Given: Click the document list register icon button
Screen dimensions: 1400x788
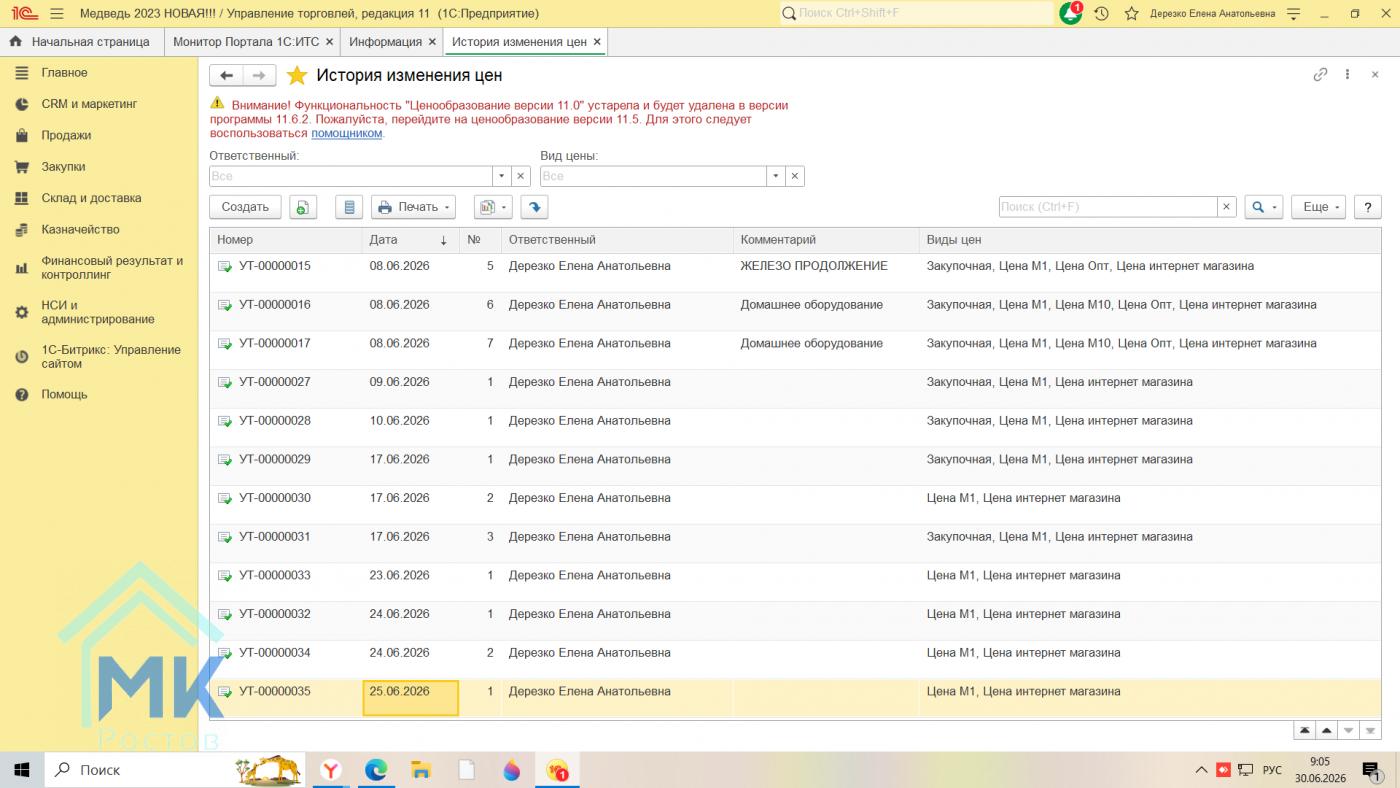Looking at the screenshot, I should 349,207.
